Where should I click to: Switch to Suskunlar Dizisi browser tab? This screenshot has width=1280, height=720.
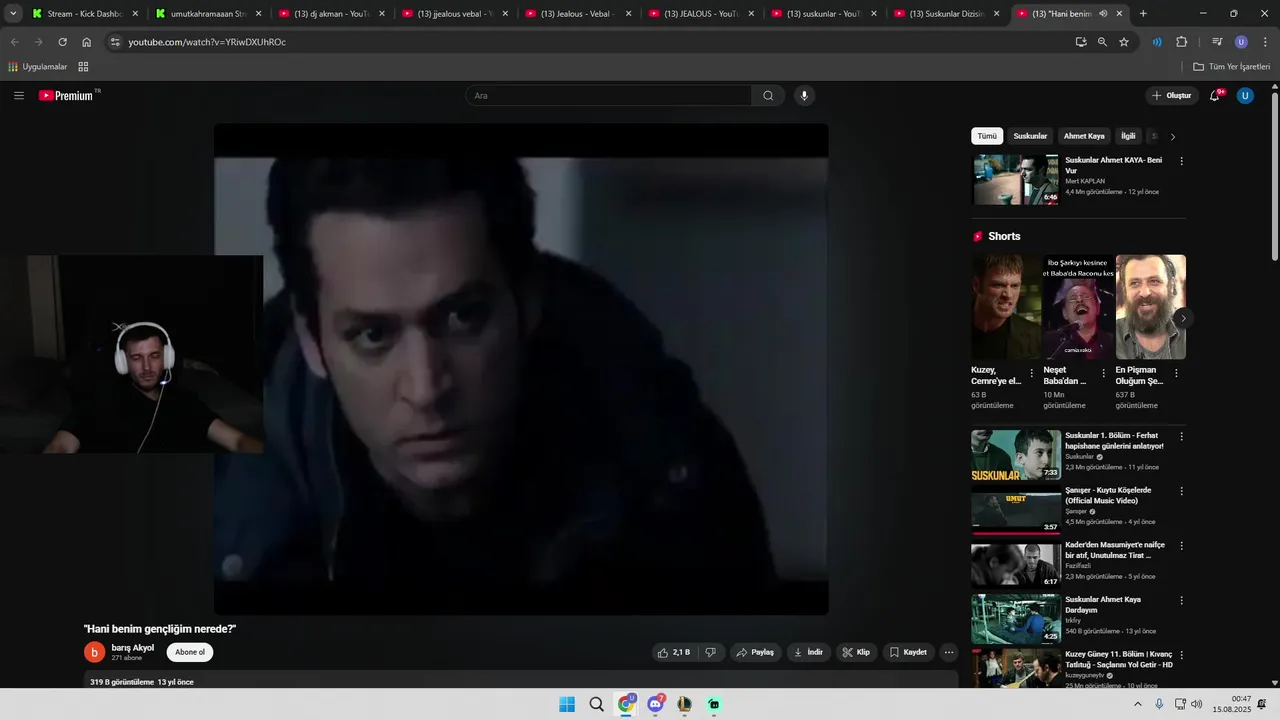(x=947, y=14)
